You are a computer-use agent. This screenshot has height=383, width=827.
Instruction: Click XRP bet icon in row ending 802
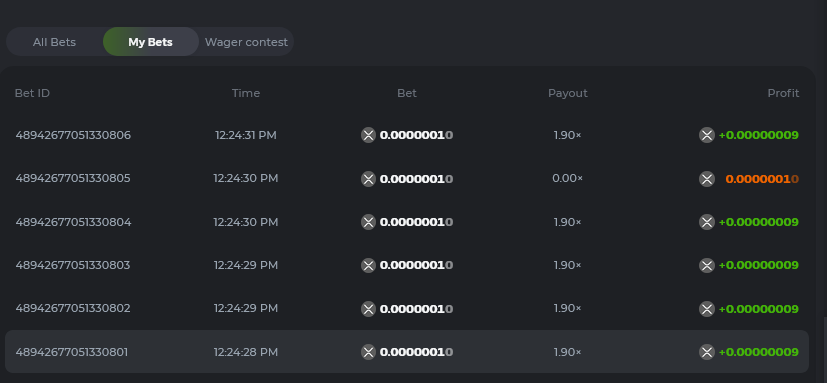point(368,309)
